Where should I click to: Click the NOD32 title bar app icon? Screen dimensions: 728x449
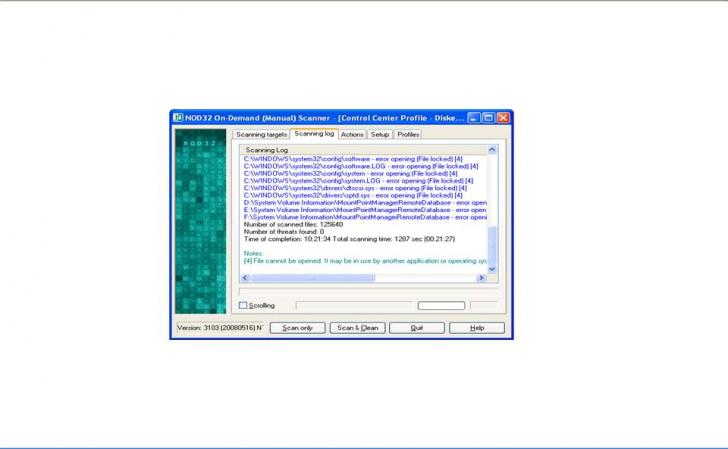[x=178, y=117]
